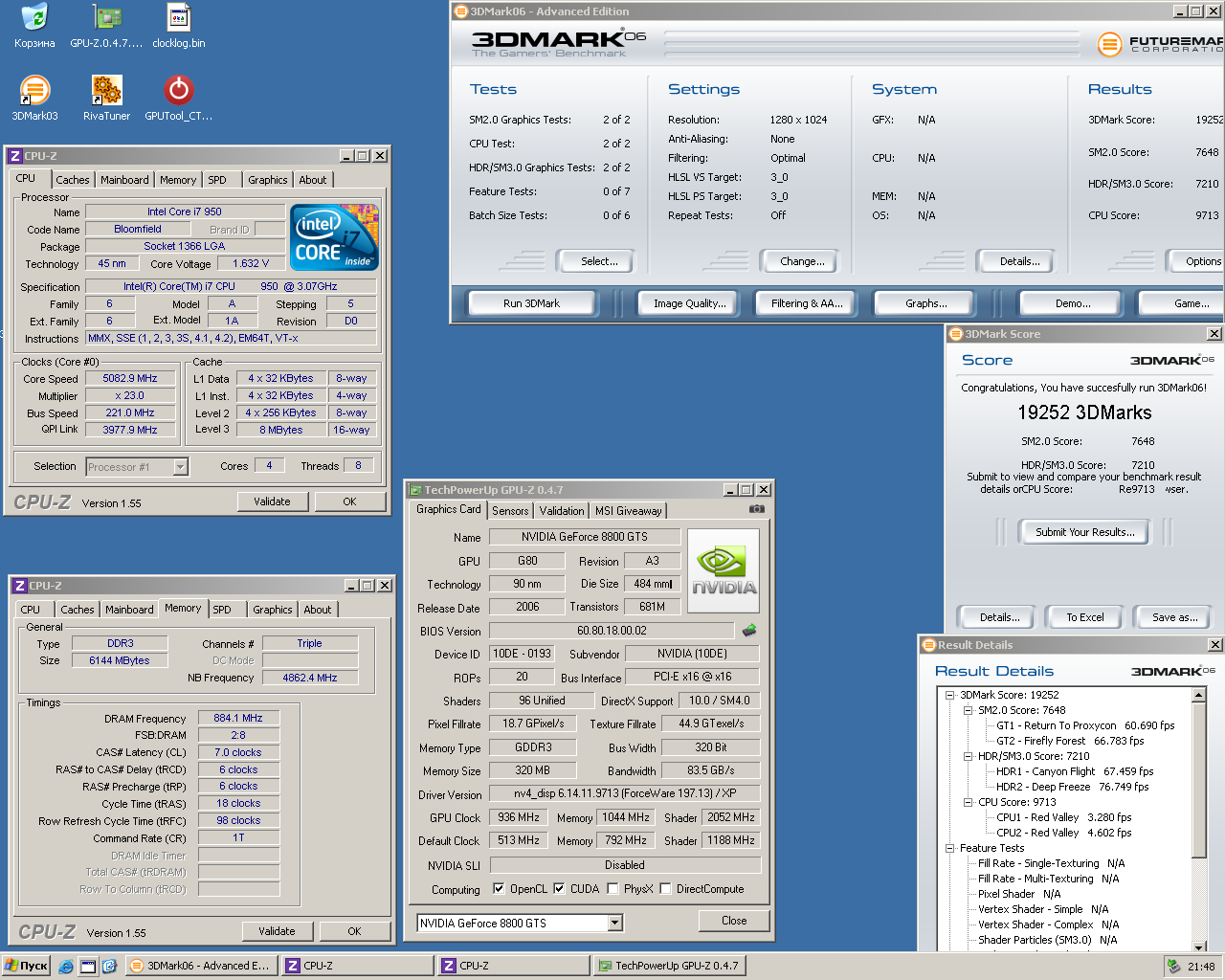Click Result Details scrollbar down arrow
The height and width of the screenshot is (980, 1225).
(1198, 947)
